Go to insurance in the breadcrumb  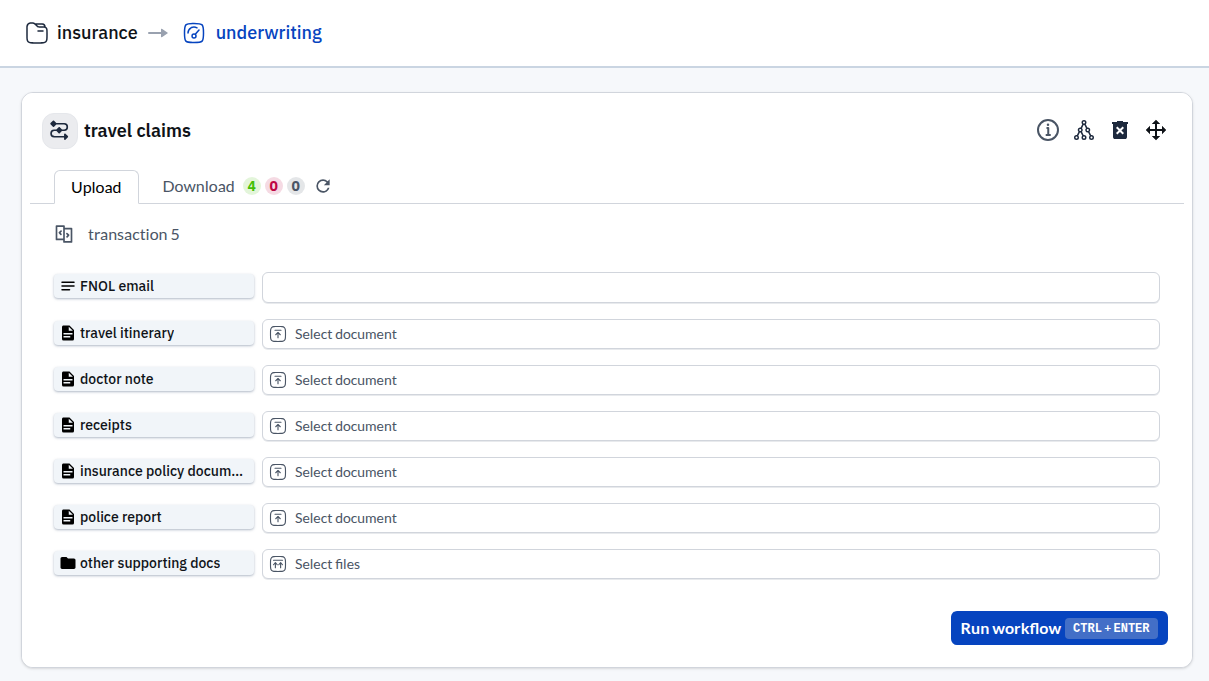pos(97,33)
